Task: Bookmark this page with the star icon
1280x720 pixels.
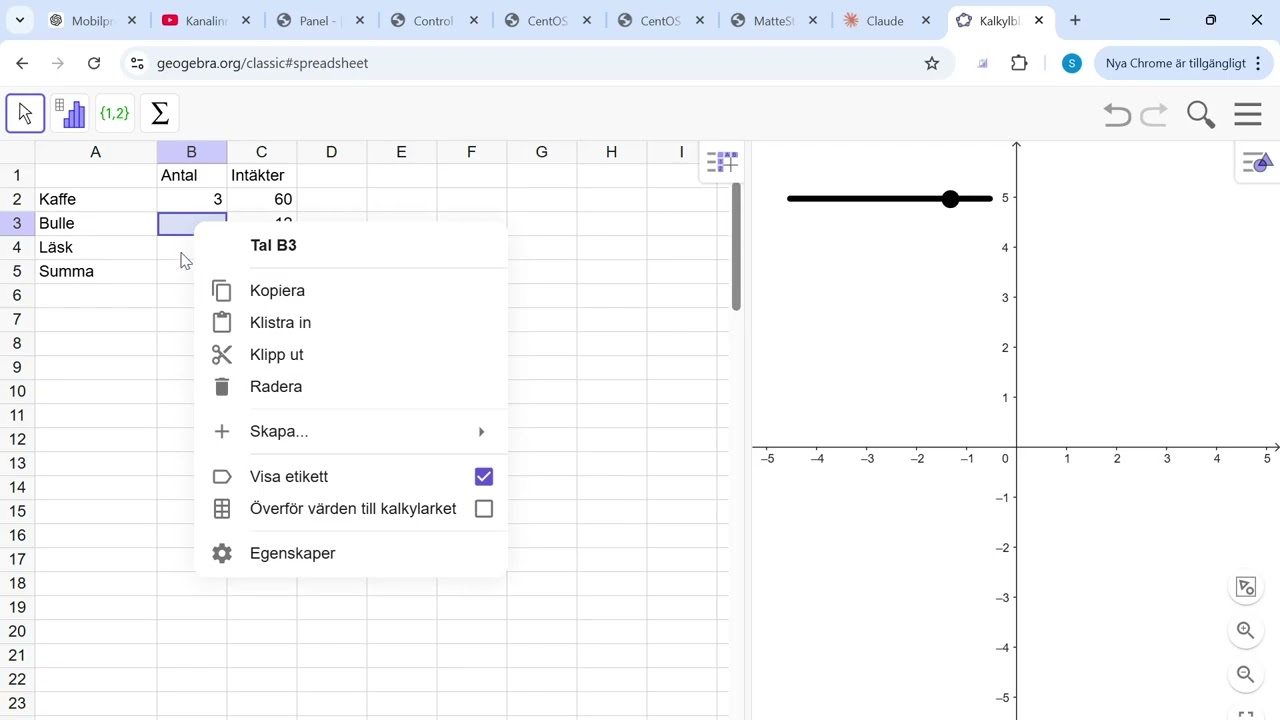Action: pos(932,63)
